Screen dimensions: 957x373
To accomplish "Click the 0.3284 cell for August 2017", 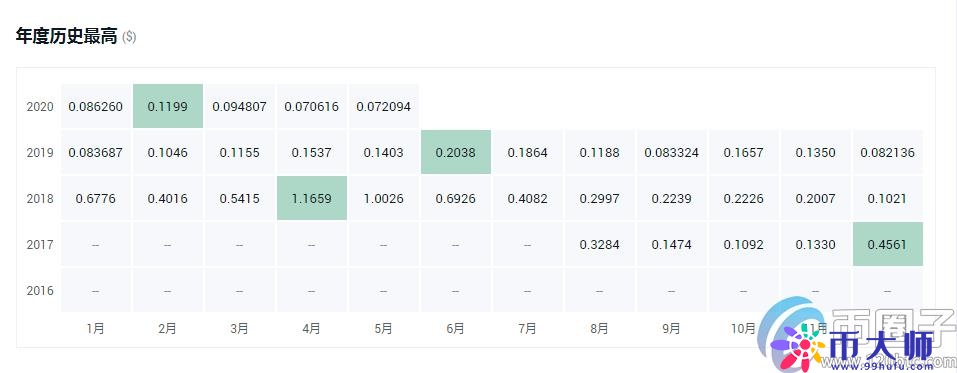I will pyautogui.click(x=599, y=244).
